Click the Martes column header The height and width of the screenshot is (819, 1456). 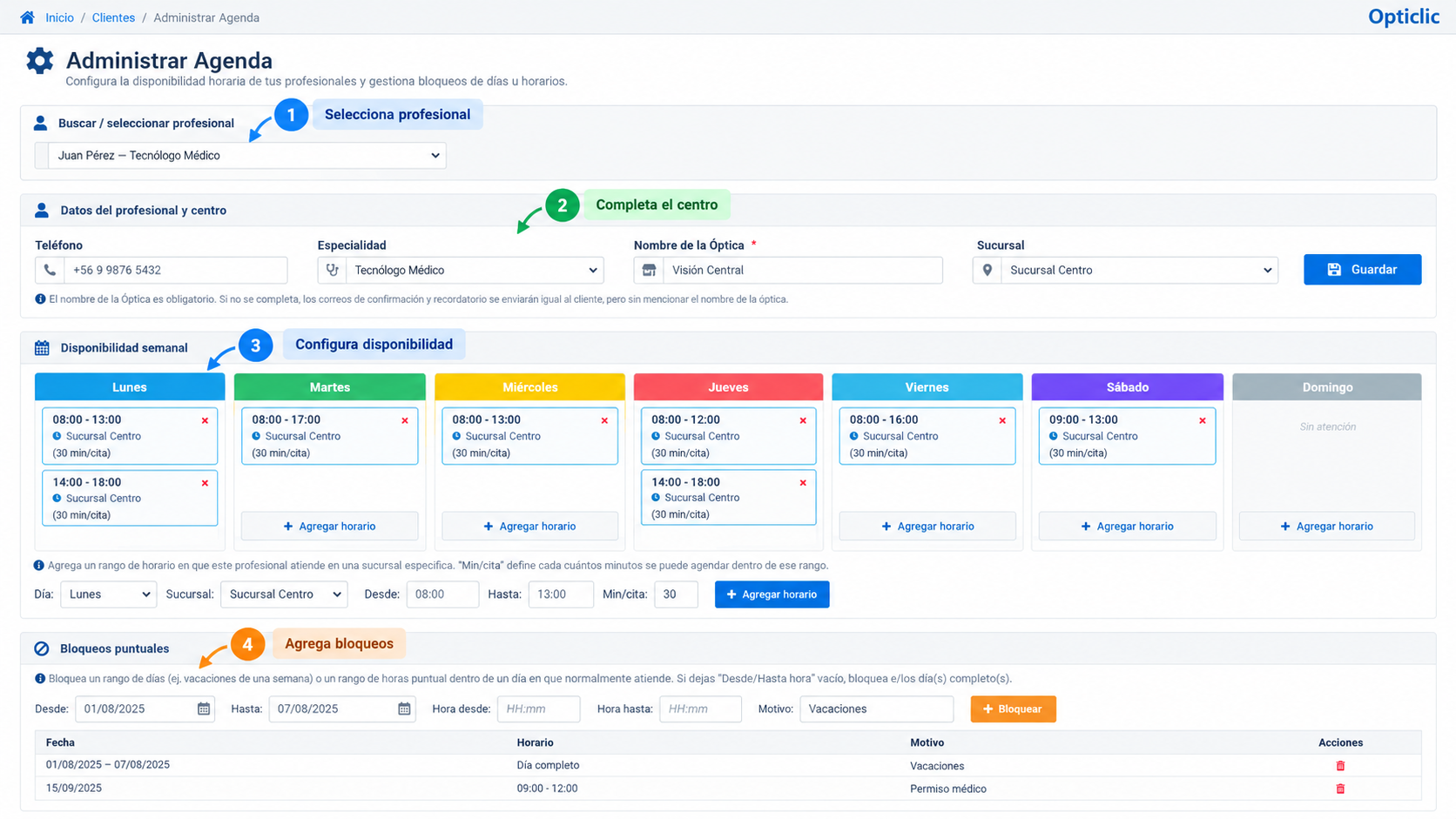[329, 387]
